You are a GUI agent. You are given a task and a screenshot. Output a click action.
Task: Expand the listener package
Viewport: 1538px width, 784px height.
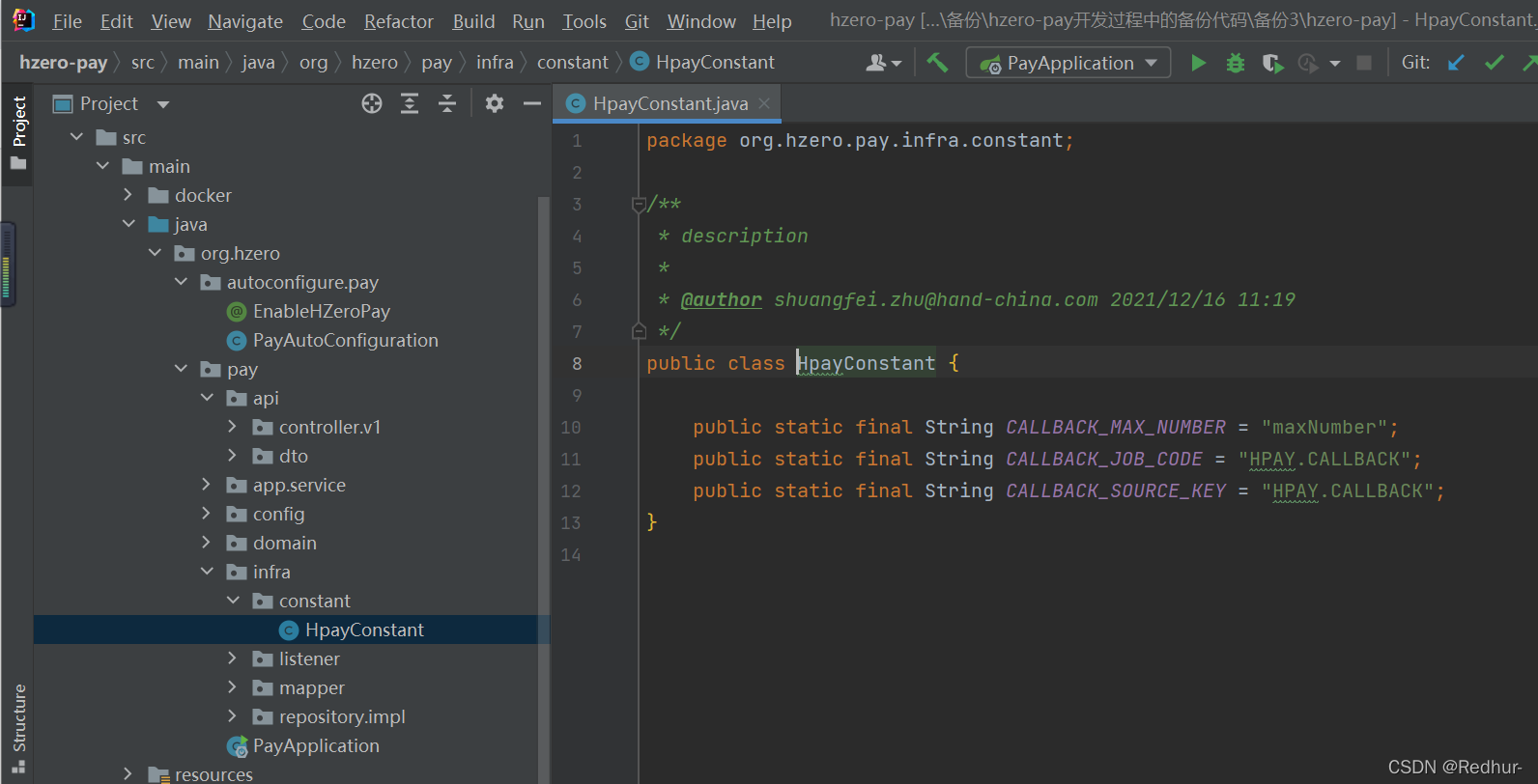[x=232, y=658]
